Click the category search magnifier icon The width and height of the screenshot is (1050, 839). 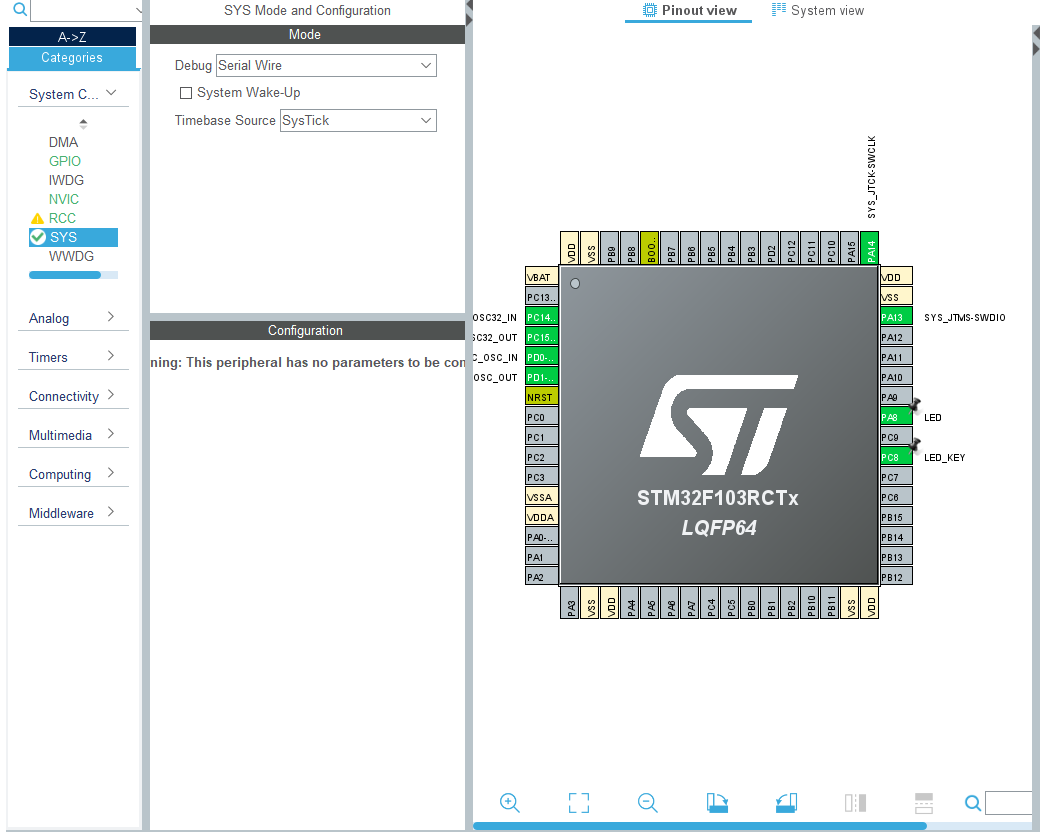click(x=20, y=9)
